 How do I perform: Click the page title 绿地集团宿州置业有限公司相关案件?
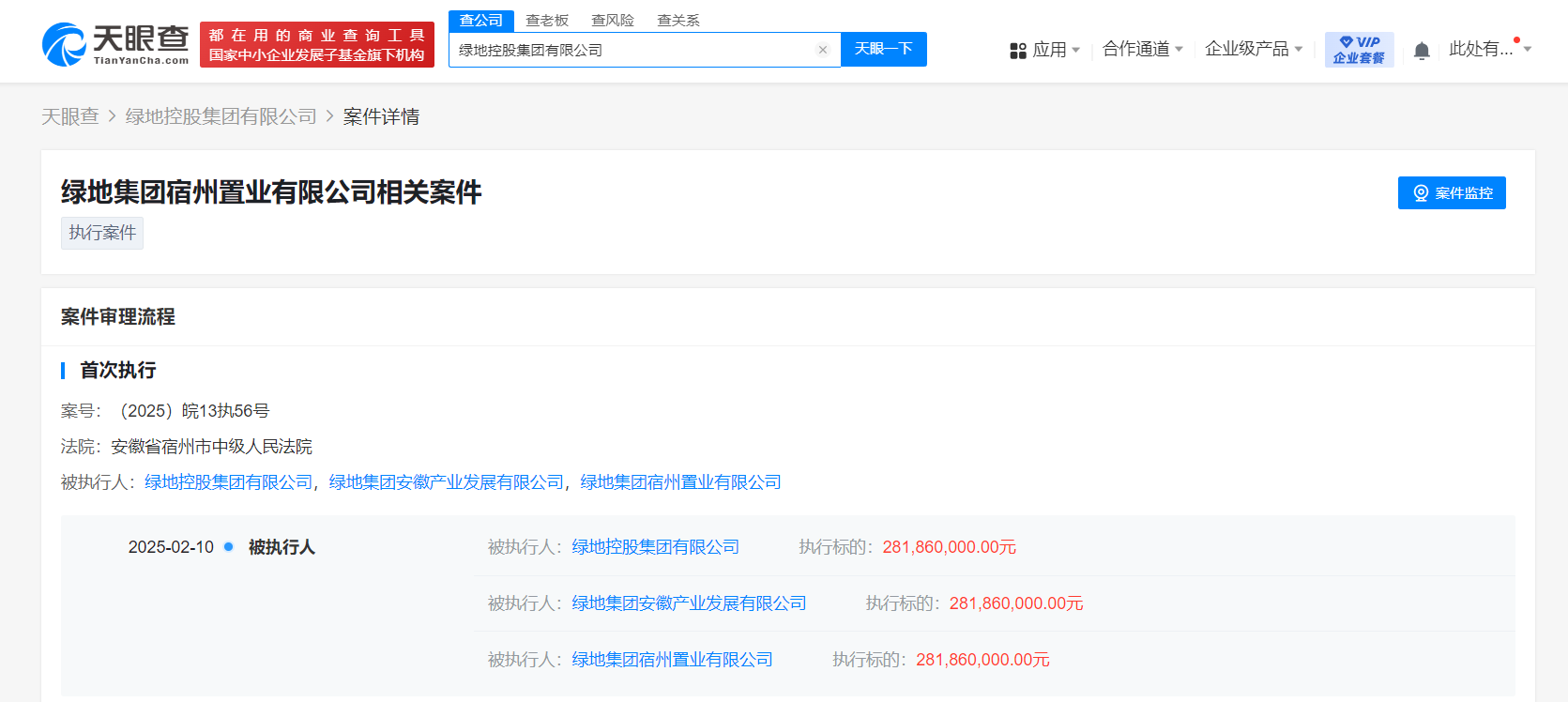coord(271,192)
